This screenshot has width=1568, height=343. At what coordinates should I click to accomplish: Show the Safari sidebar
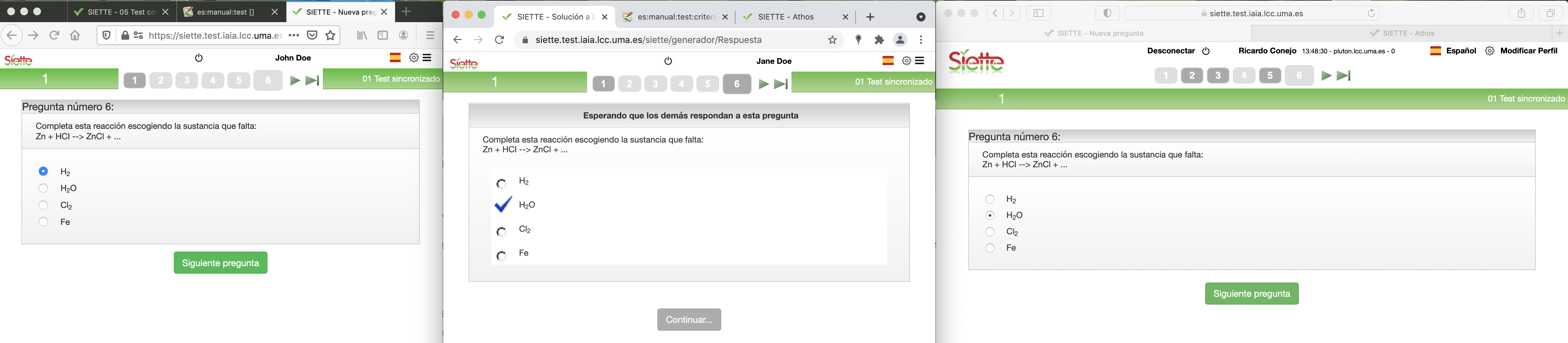1038,13
